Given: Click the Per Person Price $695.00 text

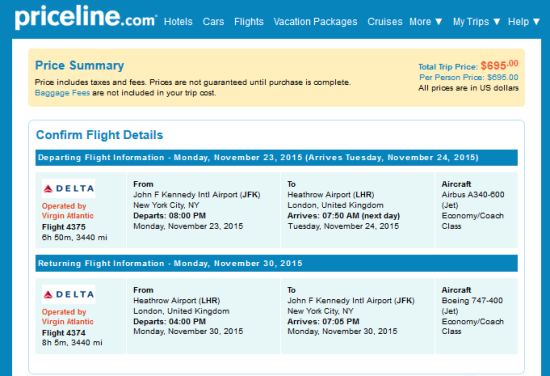Looking at the screenshot, I should point(469,77).
